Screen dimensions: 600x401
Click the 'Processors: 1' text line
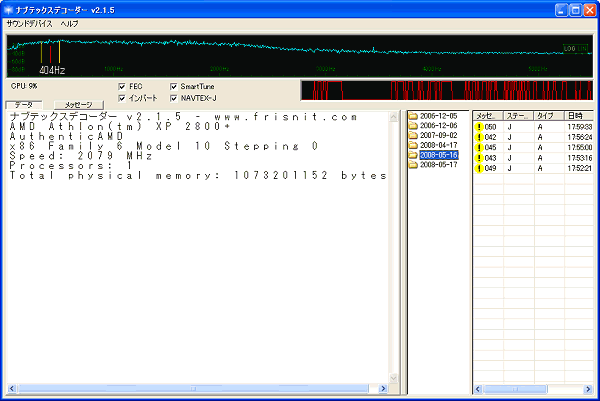tap(71, 166)
